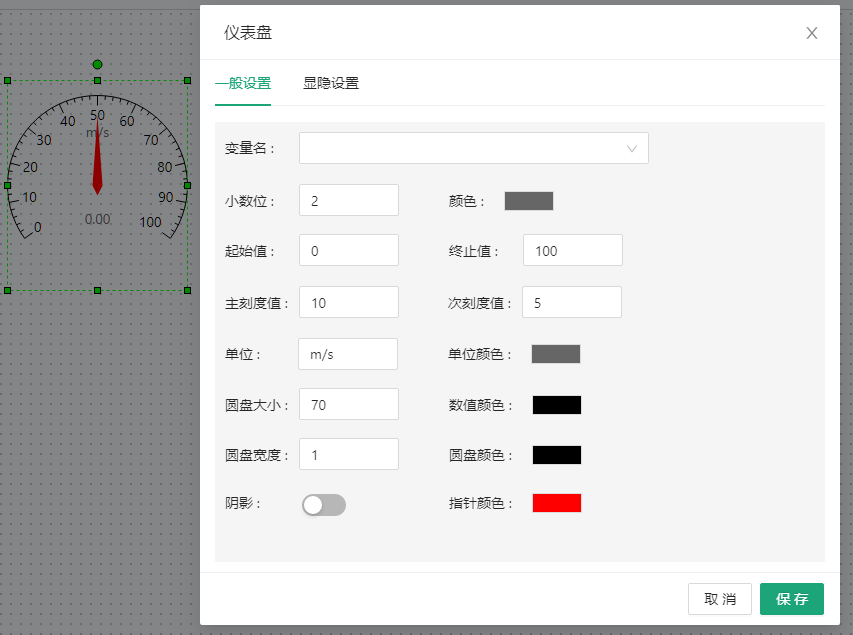Click the 取消 cancel button
Viewport: 853px width, 635px height.
click(720, 599)
